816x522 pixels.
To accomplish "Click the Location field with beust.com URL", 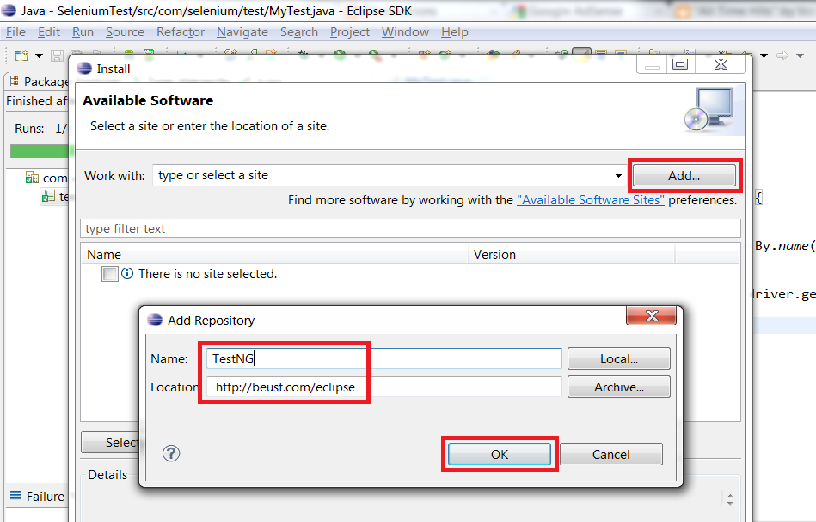I will click(384, 387).
